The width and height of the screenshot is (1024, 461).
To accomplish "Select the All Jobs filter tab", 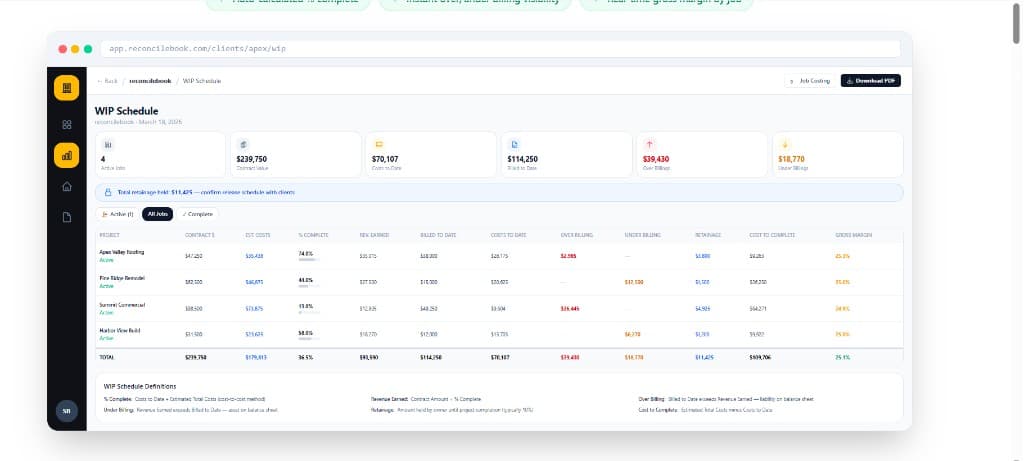I will 158,213.
